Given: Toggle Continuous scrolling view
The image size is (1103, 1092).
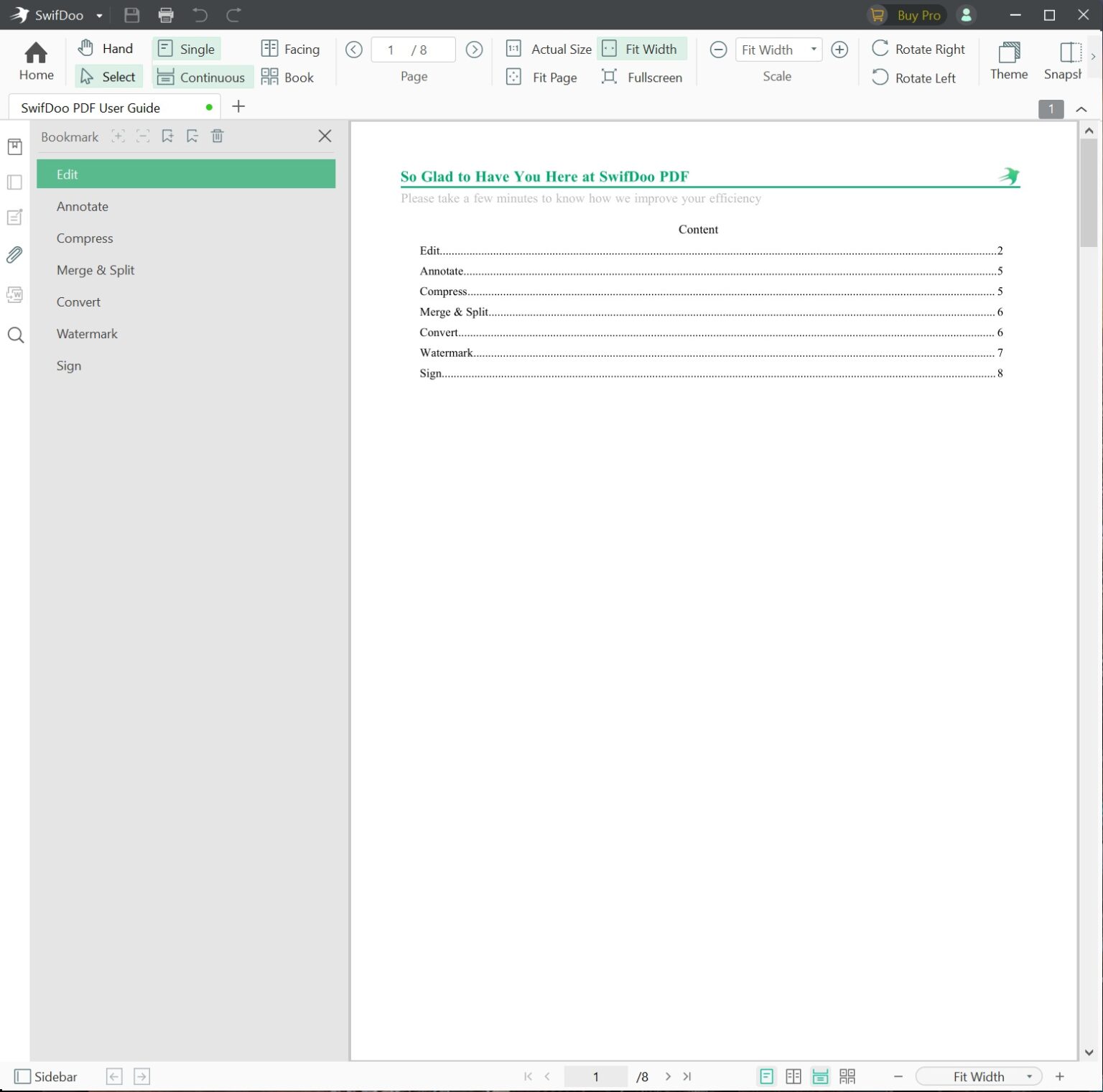Looking at the screenshot, I should click(x=203, y=77).
